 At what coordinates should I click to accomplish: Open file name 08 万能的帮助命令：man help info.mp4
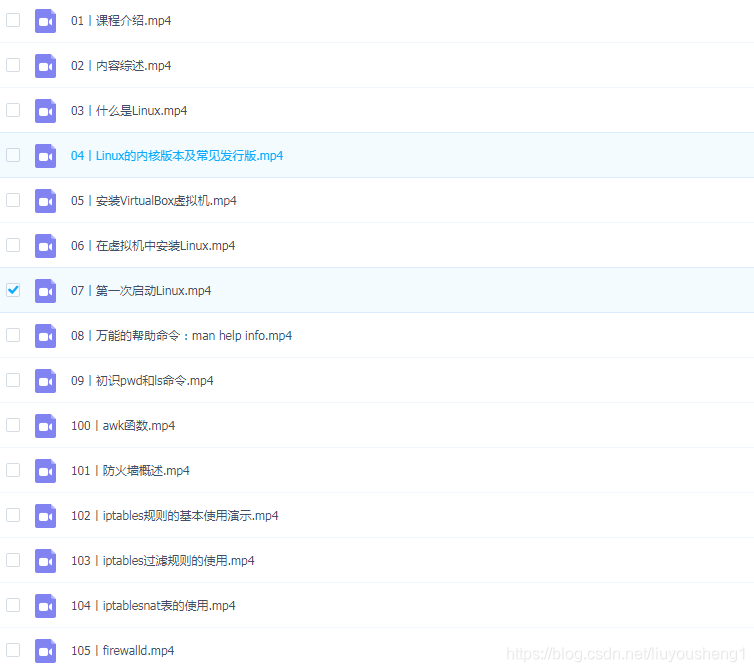coord(182,336)
